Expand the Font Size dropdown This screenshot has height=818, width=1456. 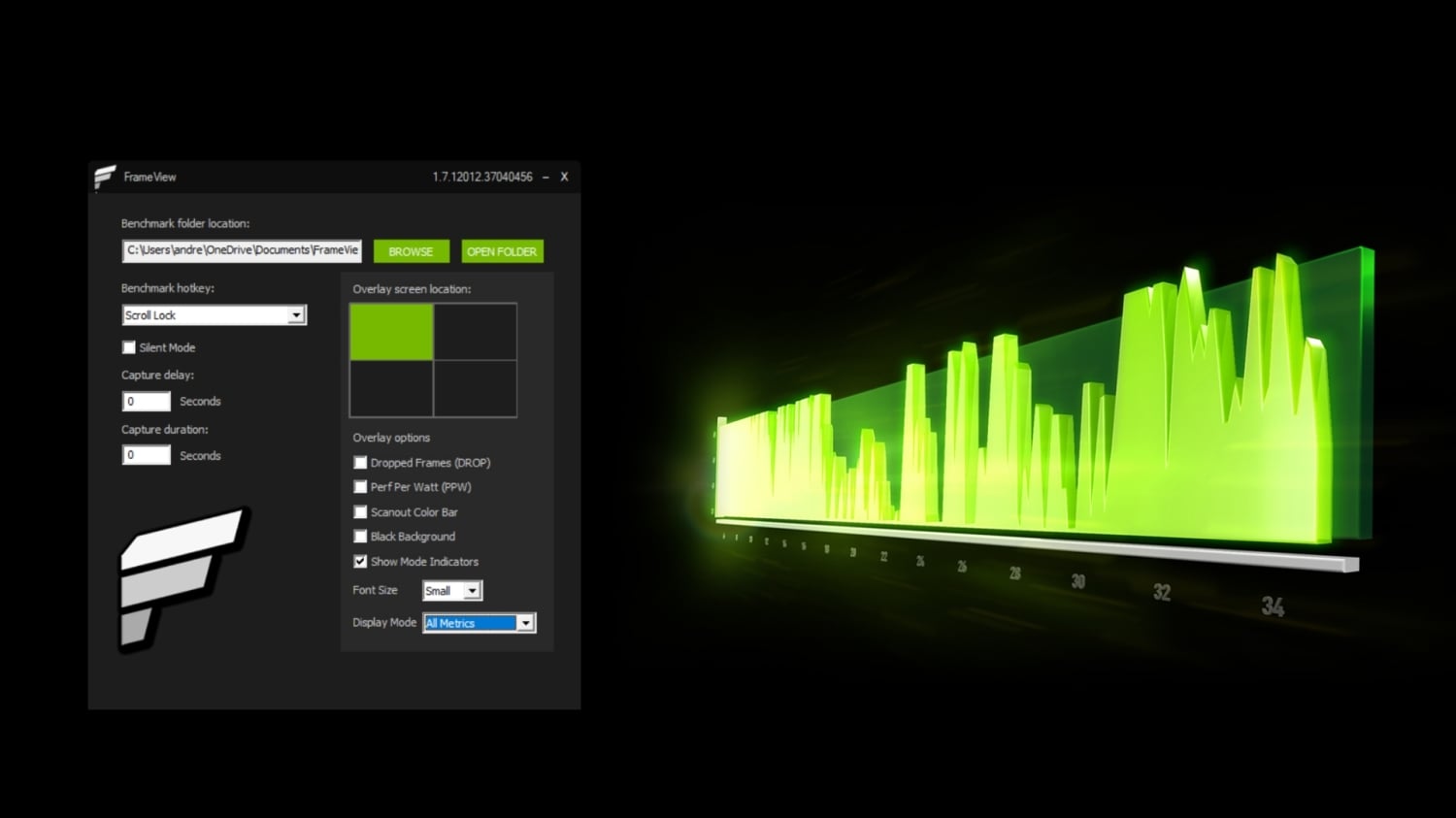pyautogui.click(x=472, y=591)
